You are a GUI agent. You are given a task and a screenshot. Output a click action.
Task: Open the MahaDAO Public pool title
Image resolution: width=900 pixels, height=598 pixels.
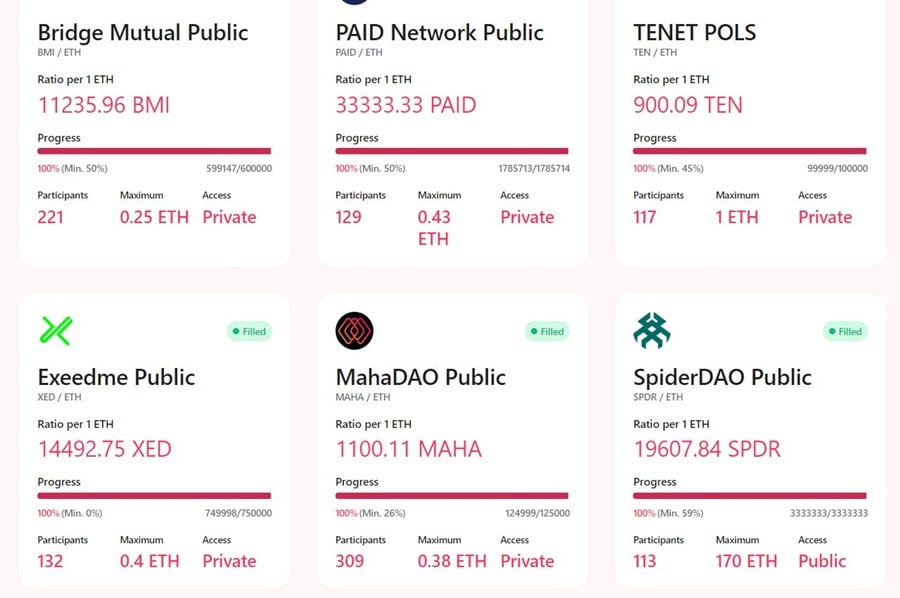(421, 377)
